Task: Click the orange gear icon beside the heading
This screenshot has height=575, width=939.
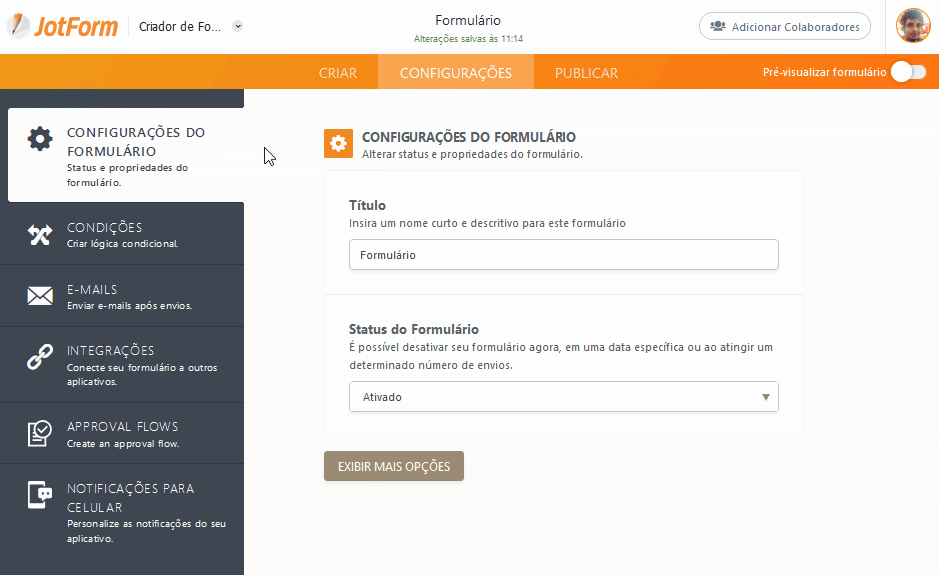Action: (338, 144)
